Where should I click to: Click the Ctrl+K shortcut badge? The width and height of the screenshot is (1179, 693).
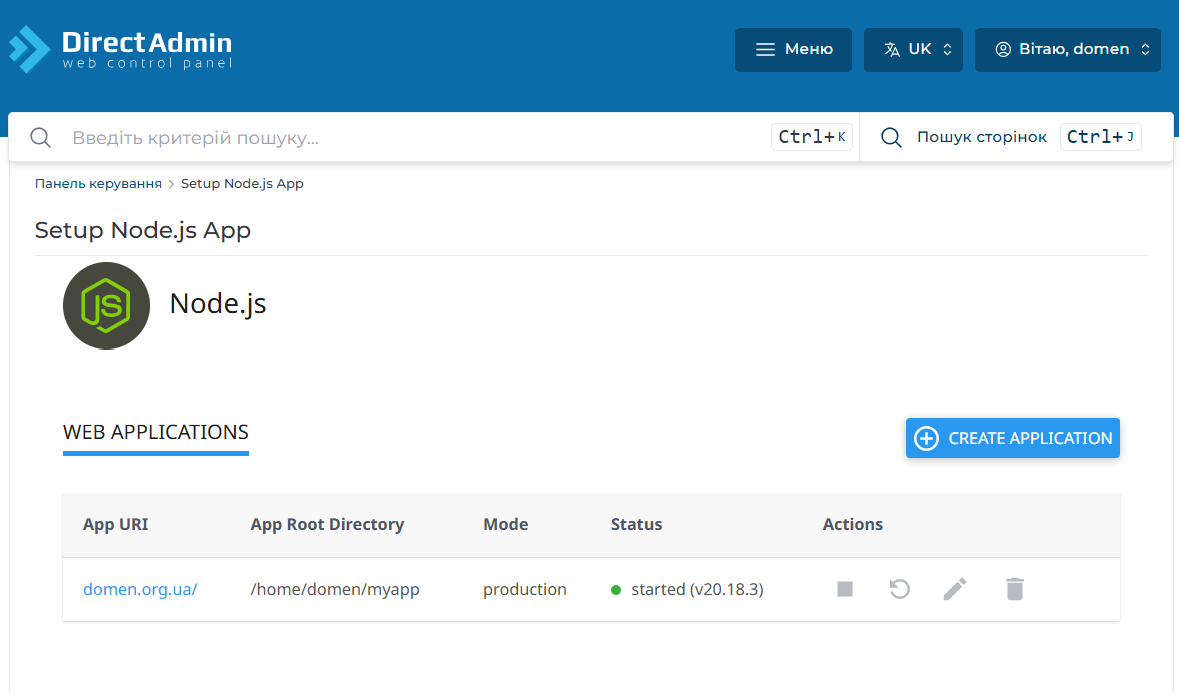[x=811, y=138]
